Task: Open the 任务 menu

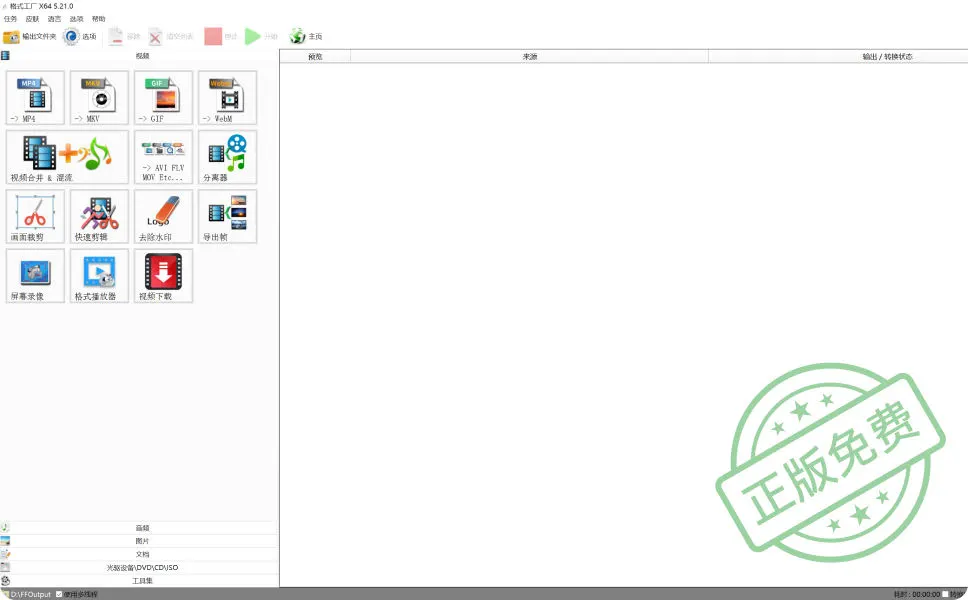Action: (x=10, y=19)
